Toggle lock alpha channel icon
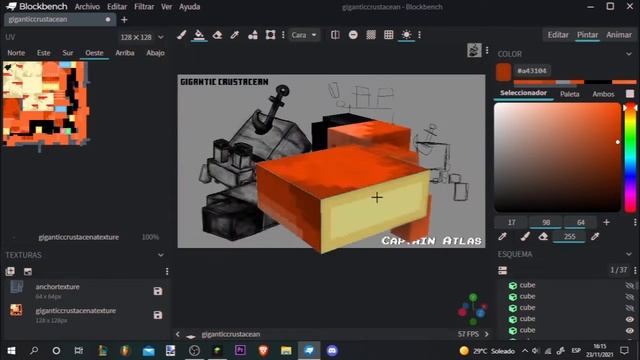 353,35
